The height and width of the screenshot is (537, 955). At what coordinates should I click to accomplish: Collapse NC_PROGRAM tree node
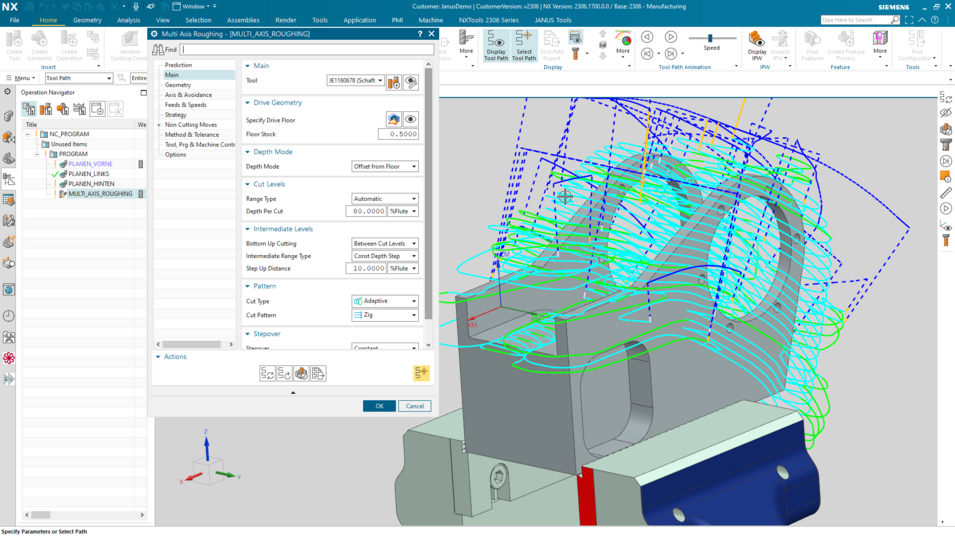(28, 134)
